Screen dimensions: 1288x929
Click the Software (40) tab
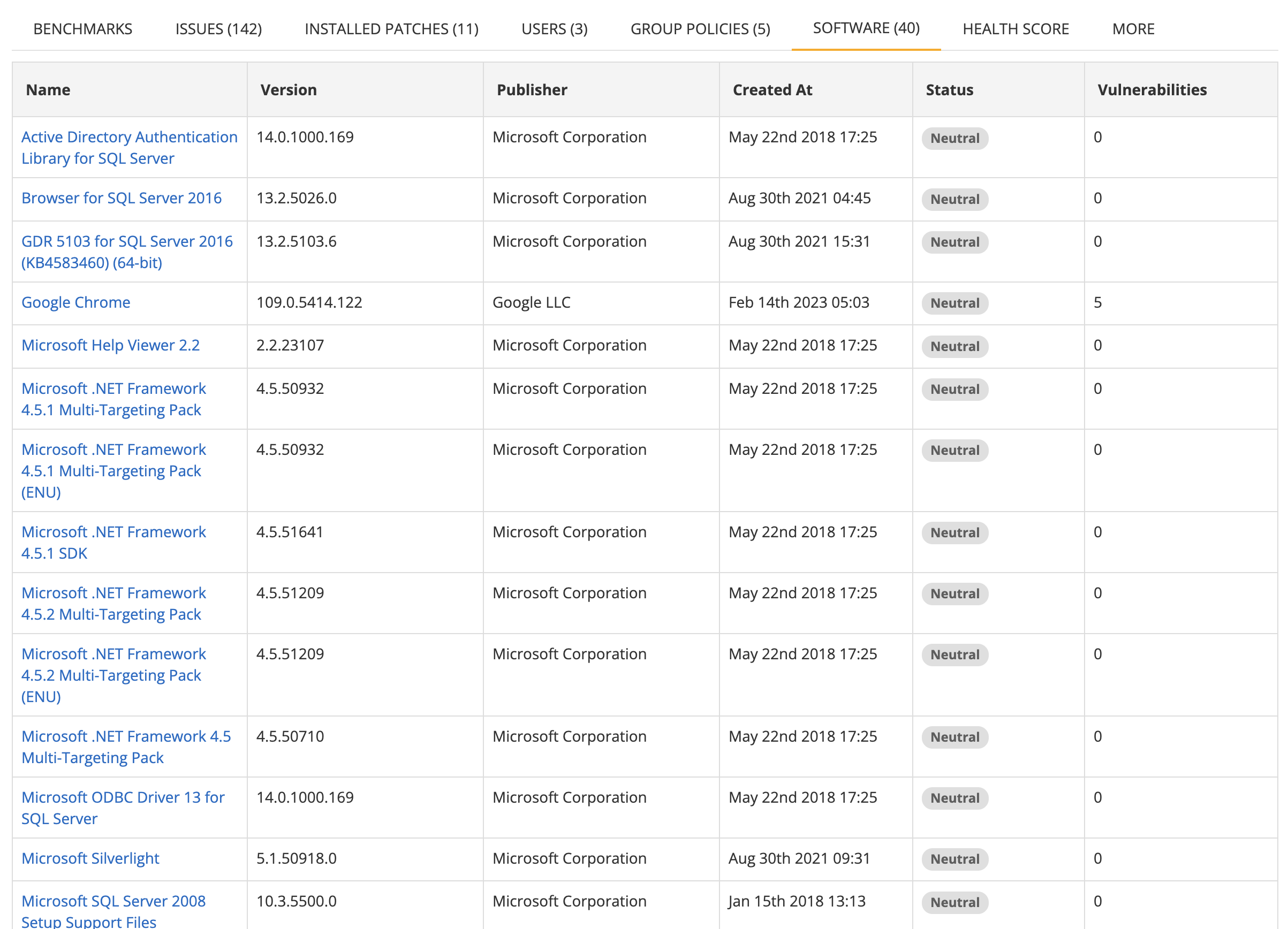click(x=866, y=28)
